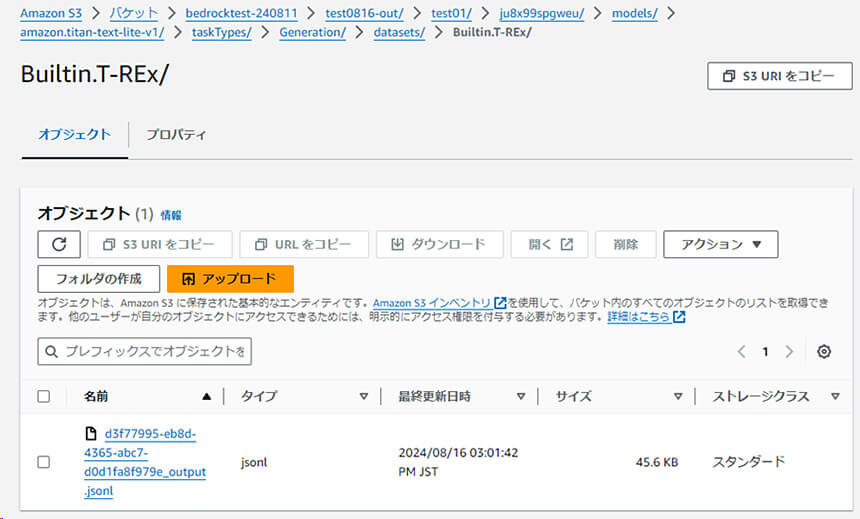Viewport: 860px width, 519px height.
Task: Focus the prefix search input field
Action: pyautogui.click(x=145, y=352)
